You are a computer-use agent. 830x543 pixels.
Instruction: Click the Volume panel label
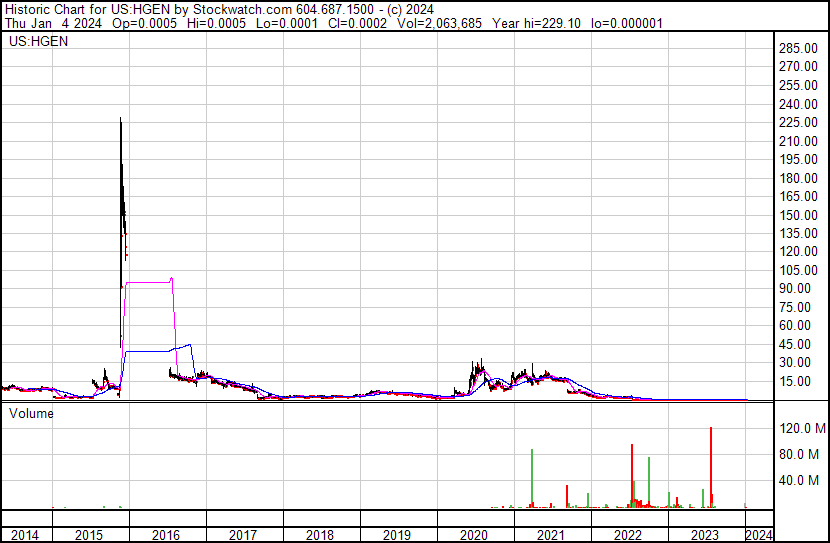tap(30, 412)
